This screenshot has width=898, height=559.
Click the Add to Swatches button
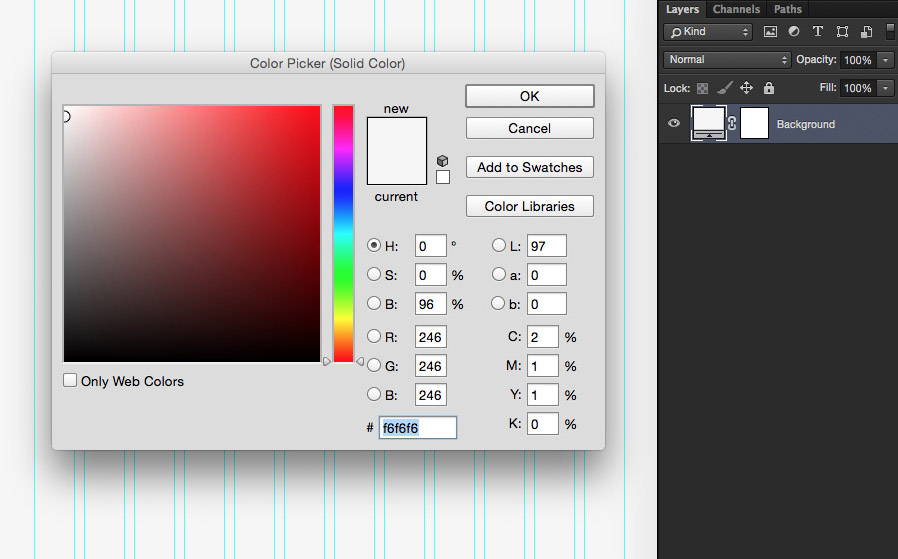click(x=530, y=167)
